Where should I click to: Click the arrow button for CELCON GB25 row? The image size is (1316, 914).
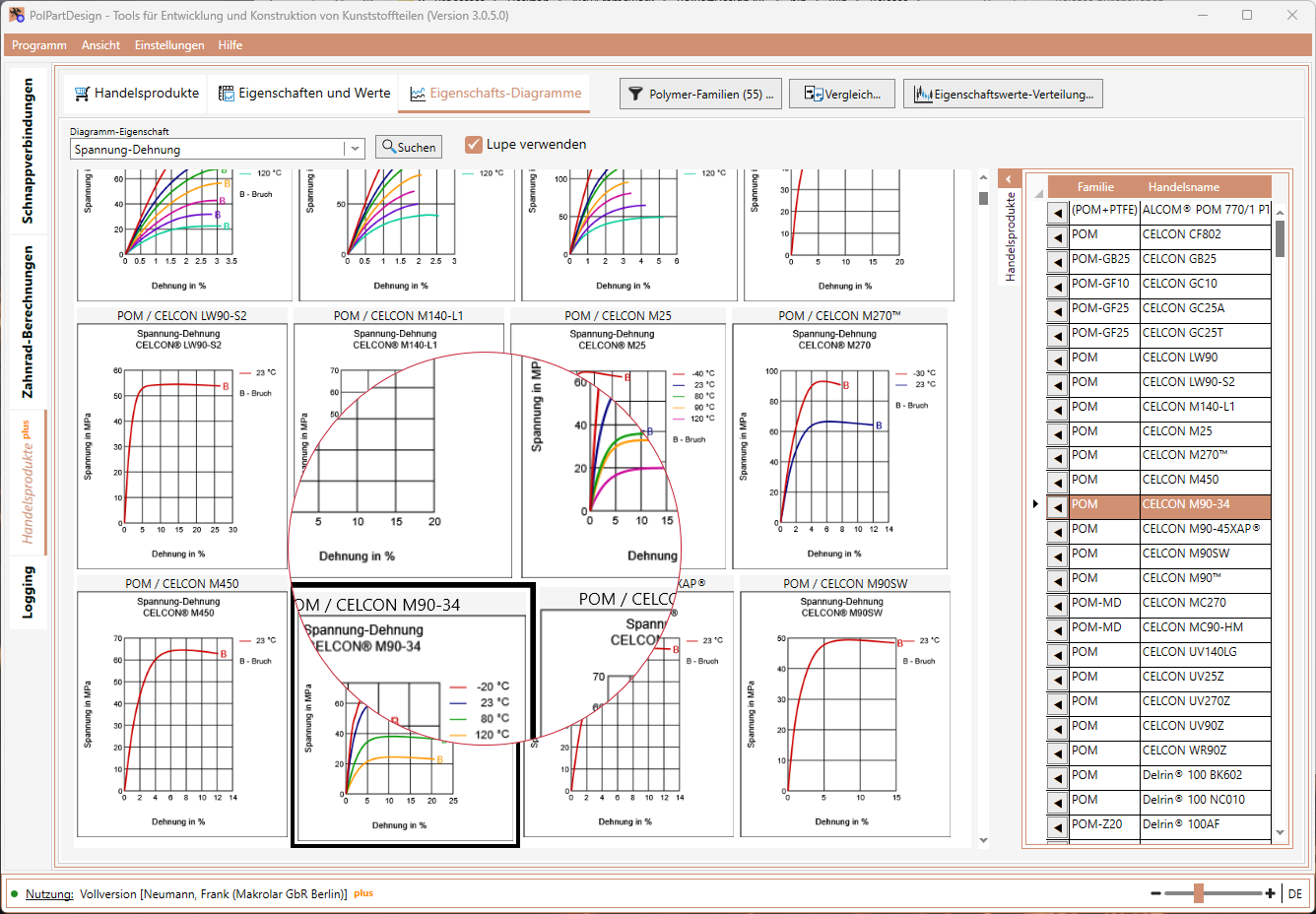1058,261
